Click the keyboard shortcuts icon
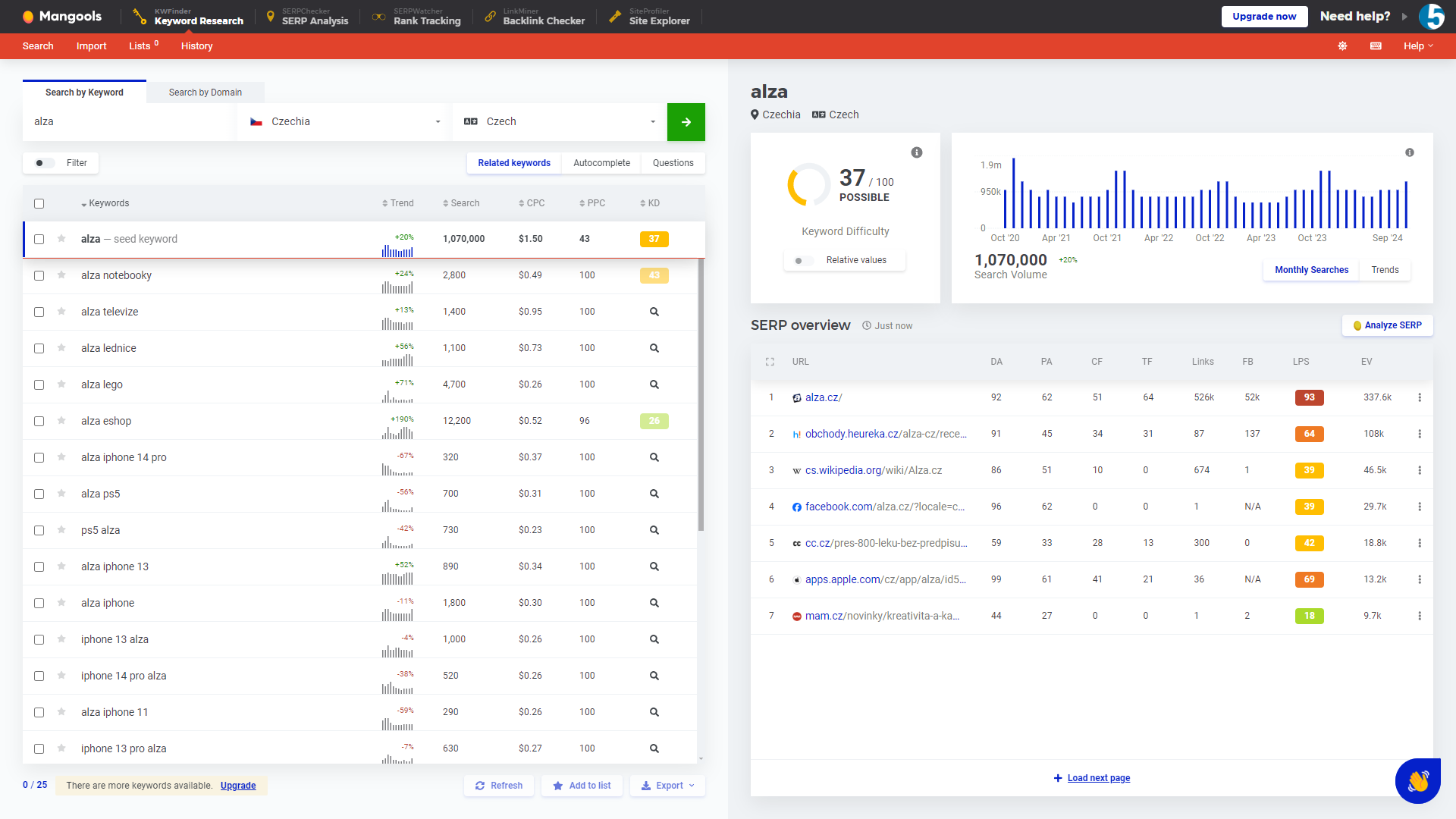Viewport: 1456px width, 819px height. (x=1376, y=46)
